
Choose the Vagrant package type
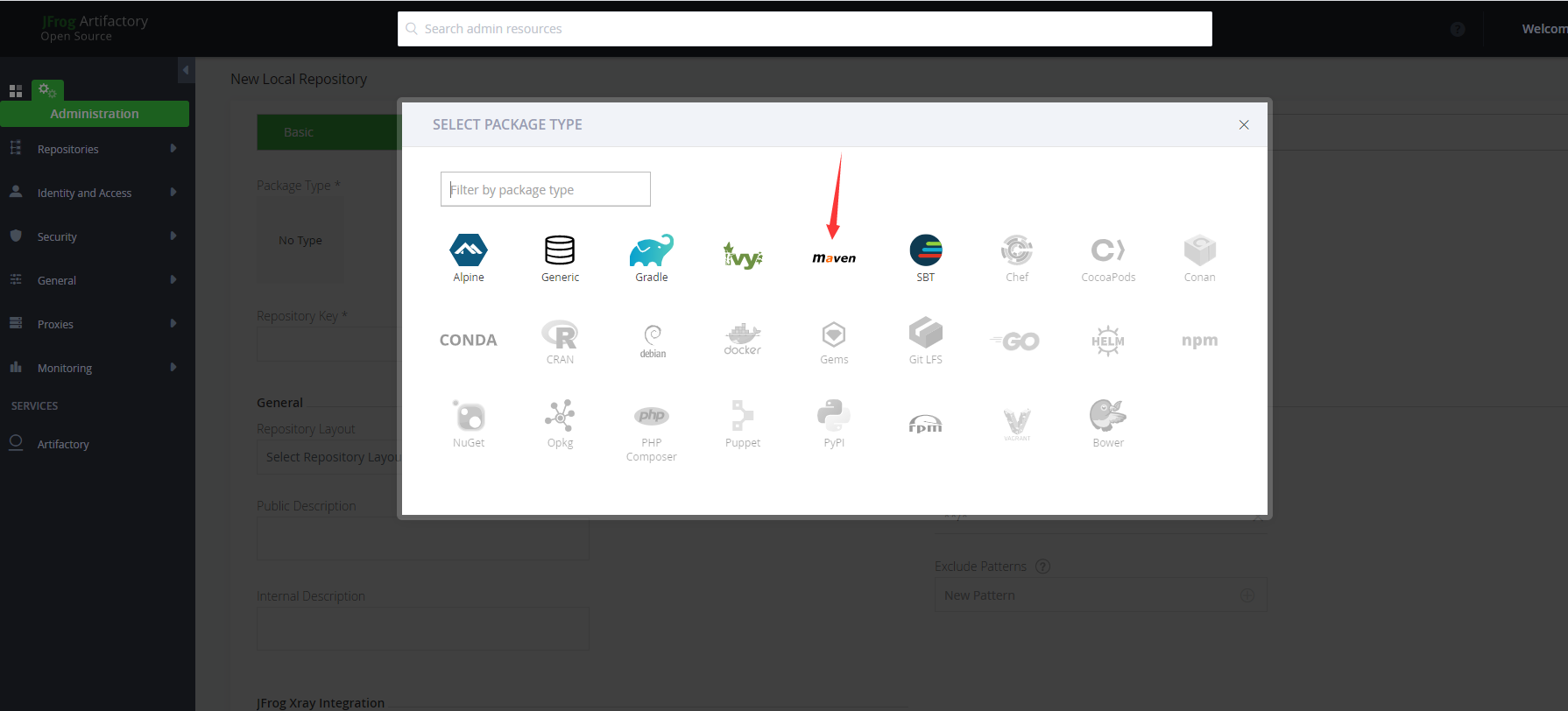(x=1017, y=425)
